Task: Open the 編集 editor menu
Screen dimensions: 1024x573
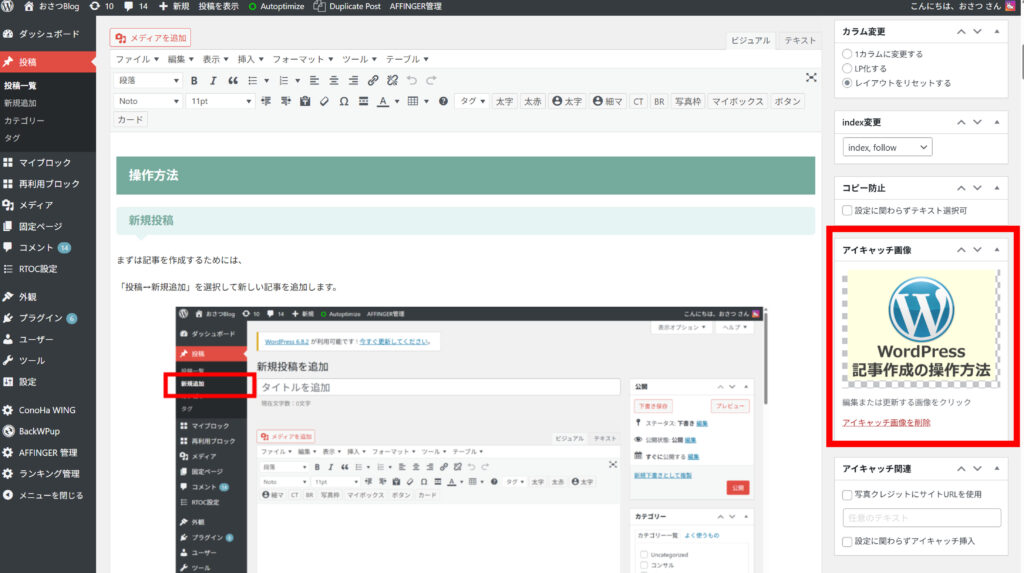Action: (180, 59)
